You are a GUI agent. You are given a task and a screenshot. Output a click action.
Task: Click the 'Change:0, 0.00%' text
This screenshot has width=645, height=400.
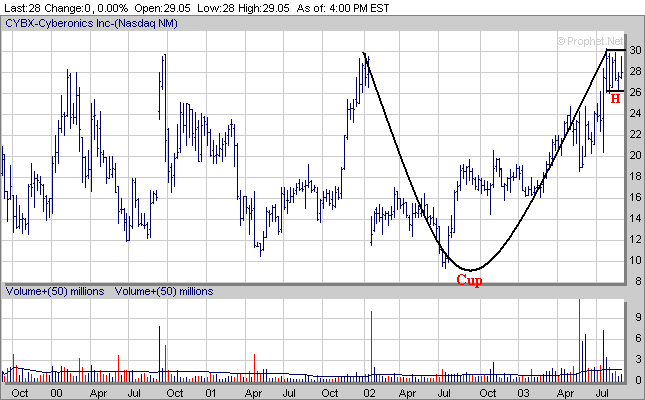(x=86, y=8)
